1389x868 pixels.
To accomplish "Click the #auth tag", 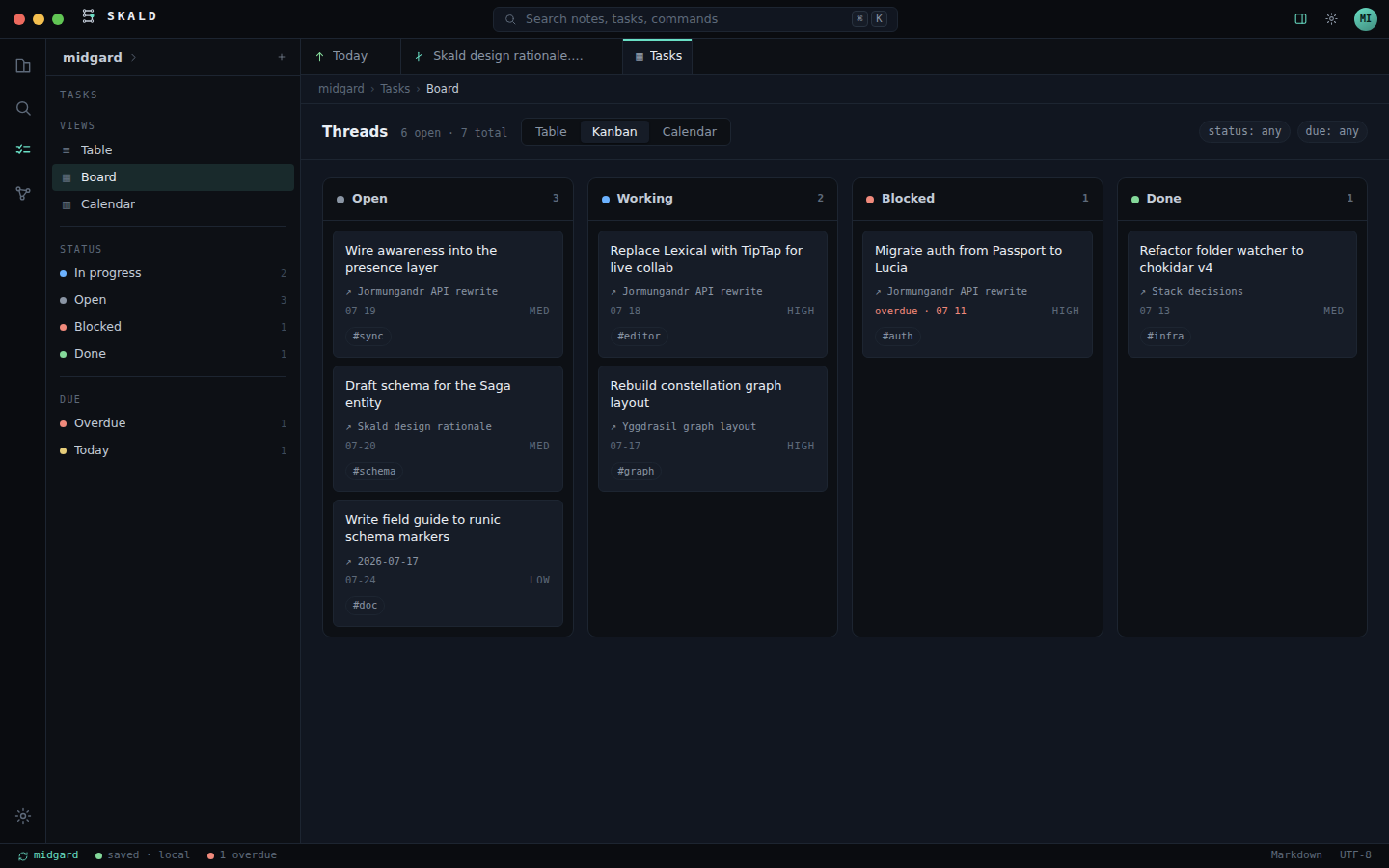I will point(897,337).
